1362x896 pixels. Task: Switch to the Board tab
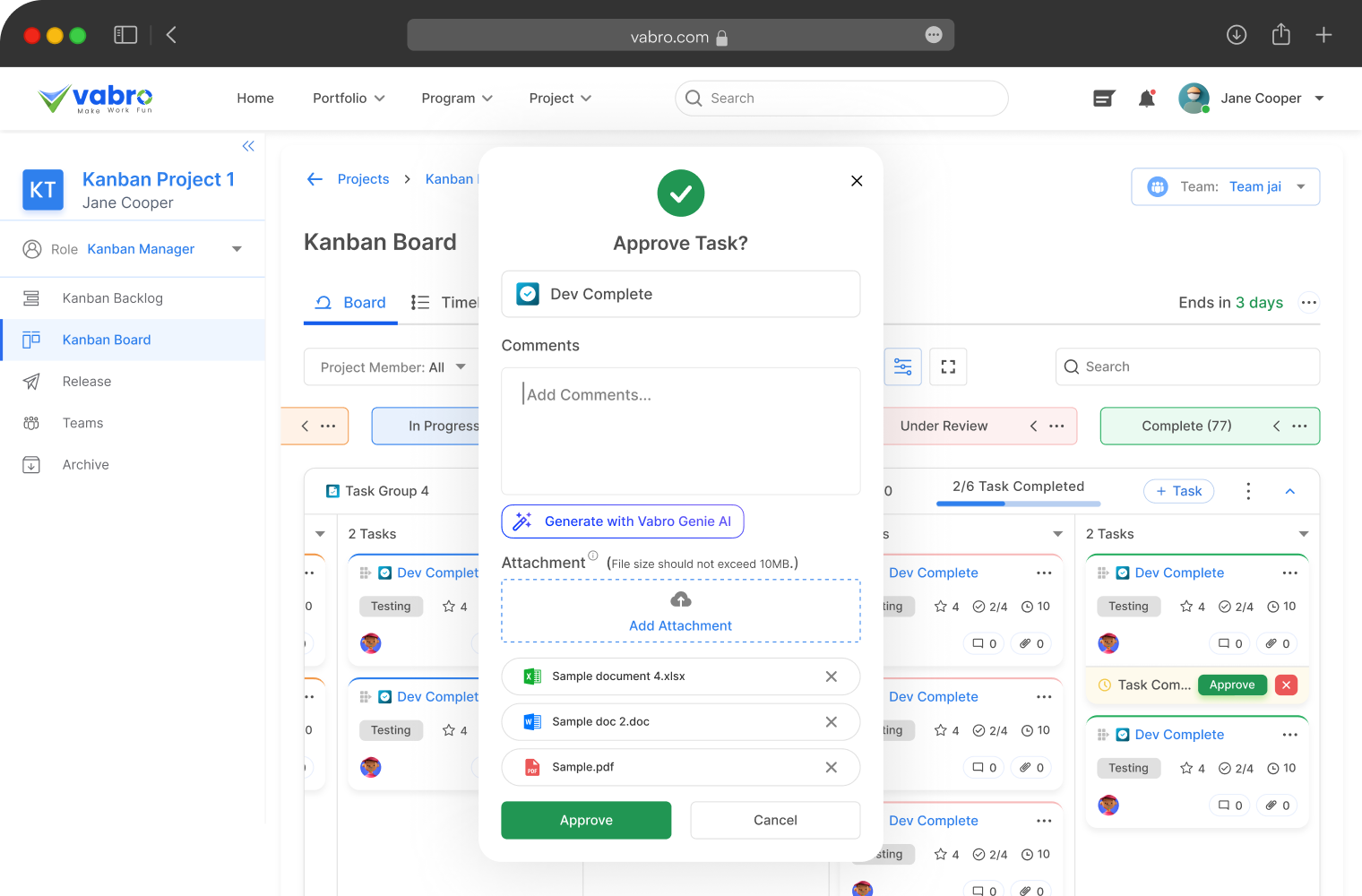tap(351, 303)
